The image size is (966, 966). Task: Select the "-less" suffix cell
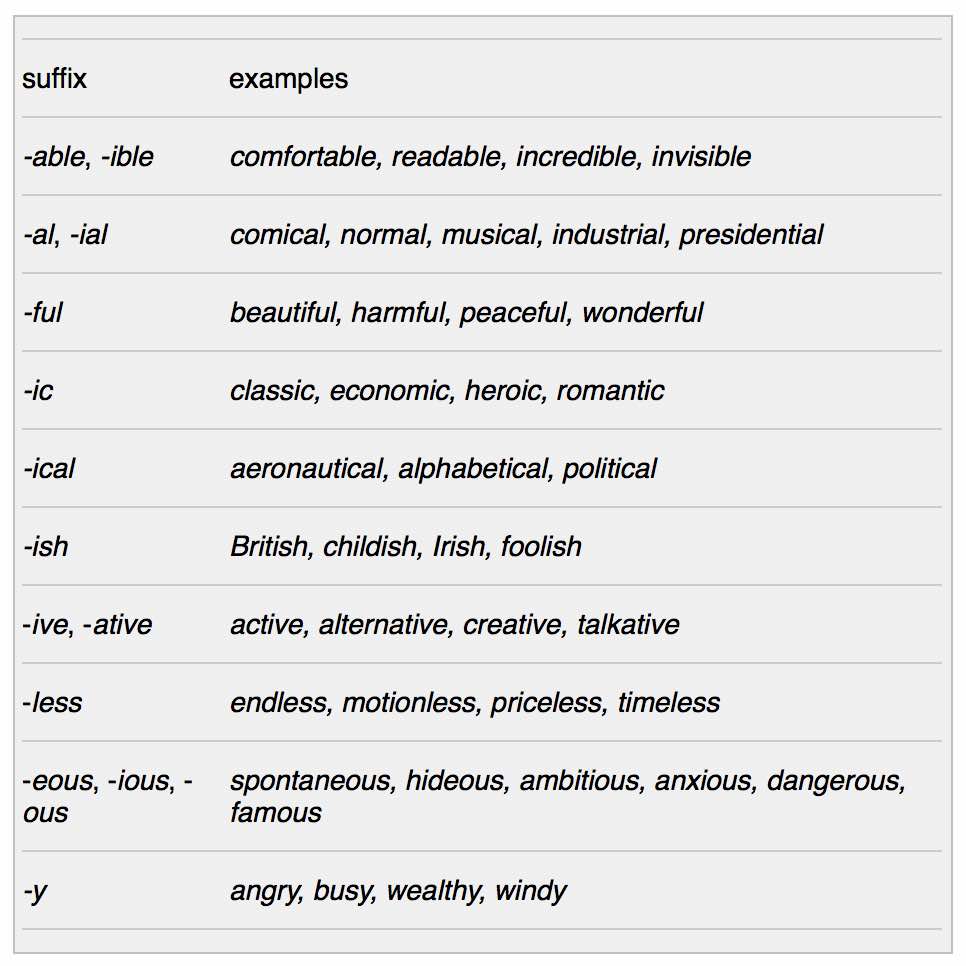[53, 703]
